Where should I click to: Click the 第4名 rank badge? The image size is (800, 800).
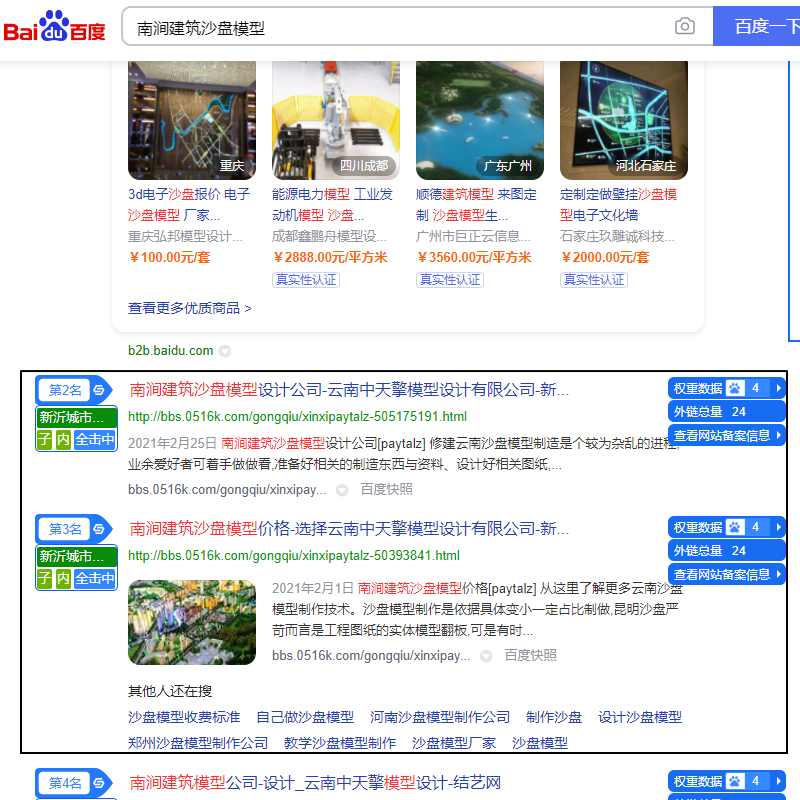65,783
